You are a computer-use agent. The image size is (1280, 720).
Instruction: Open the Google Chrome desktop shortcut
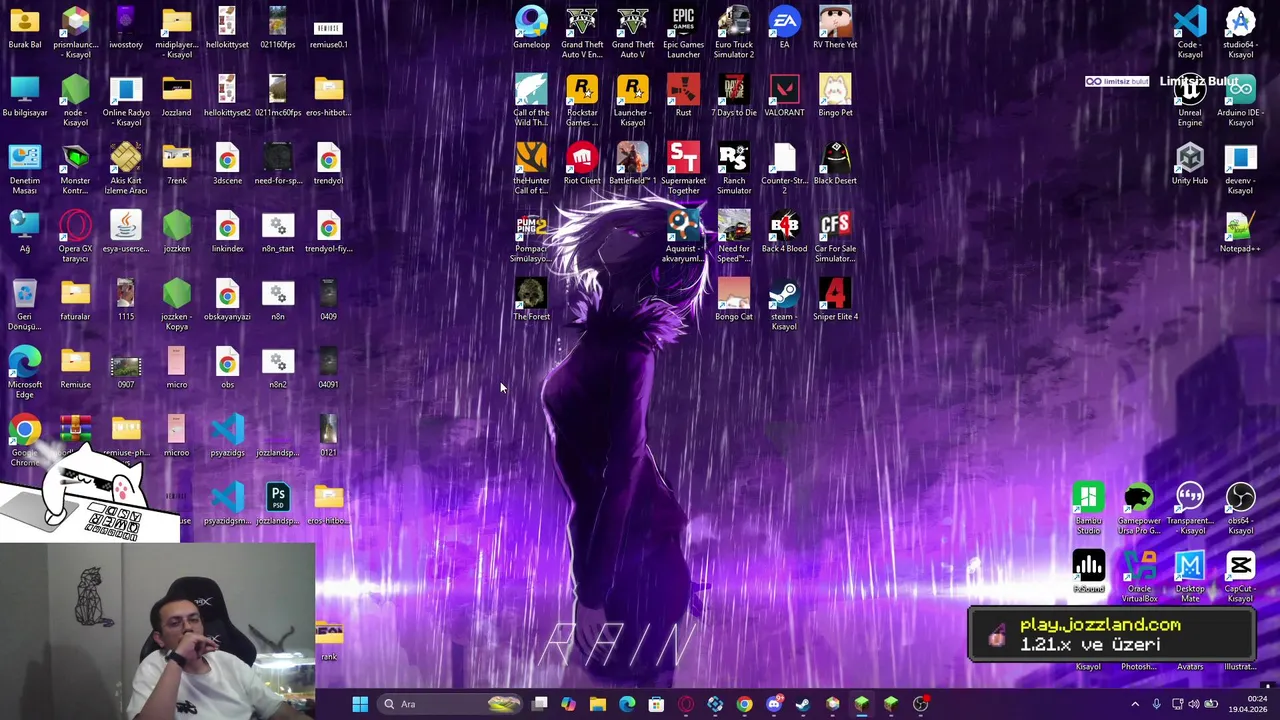(24, 440)
